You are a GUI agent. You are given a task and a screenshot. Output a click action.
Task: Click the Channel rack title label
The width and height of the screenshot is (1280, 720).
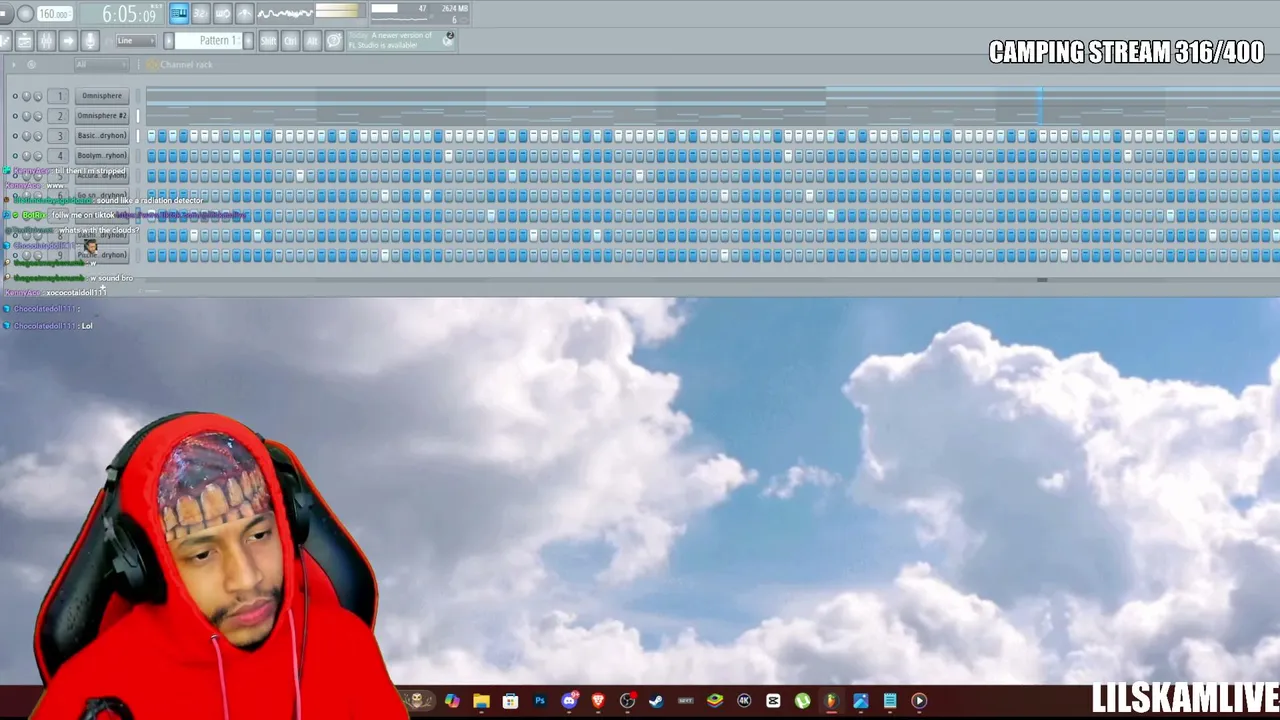186,65
